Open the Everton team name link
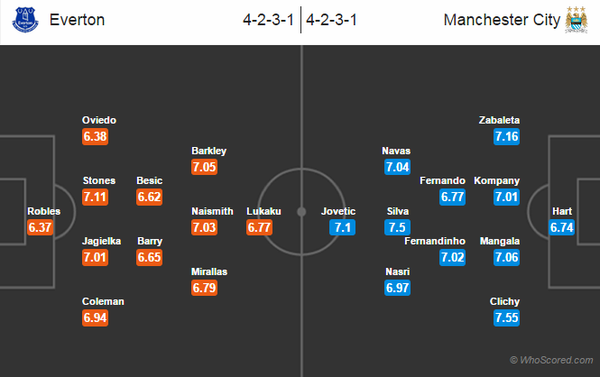This screenshot has height=377, width=600. (x=77, y=20)
